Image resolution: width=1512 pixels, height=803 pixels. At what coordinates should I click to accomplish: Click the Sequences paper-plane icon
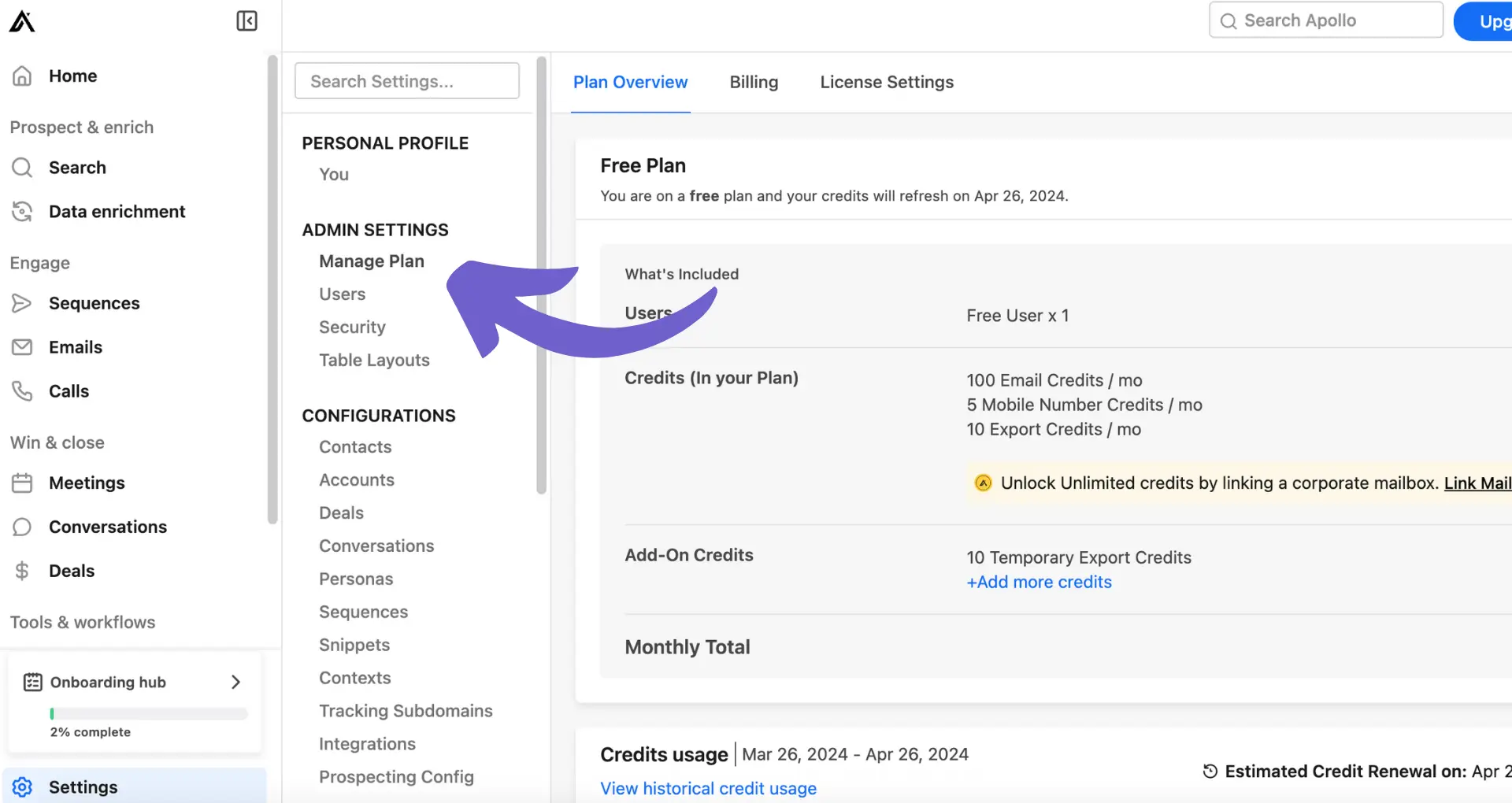[x=22, y=303]
